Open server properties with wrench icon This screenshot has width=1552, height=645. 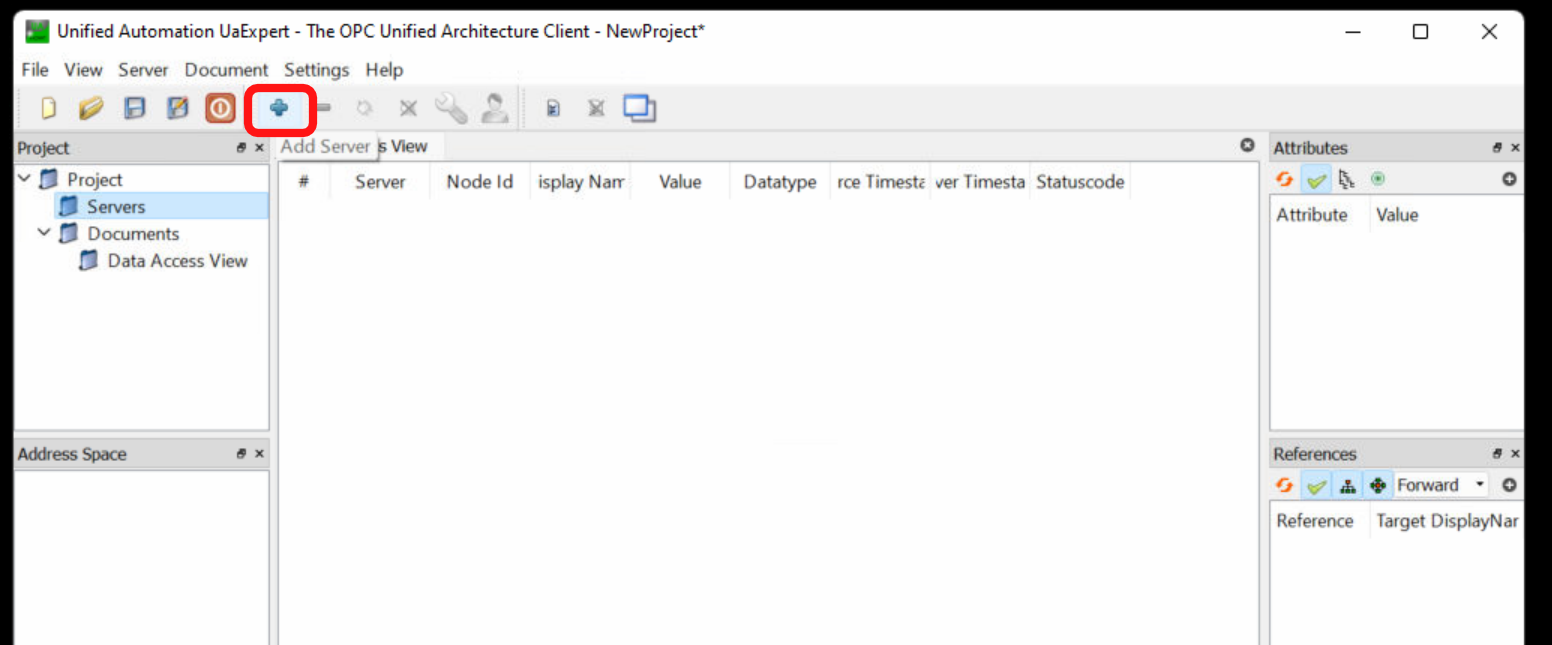click(x=451, y=108)
